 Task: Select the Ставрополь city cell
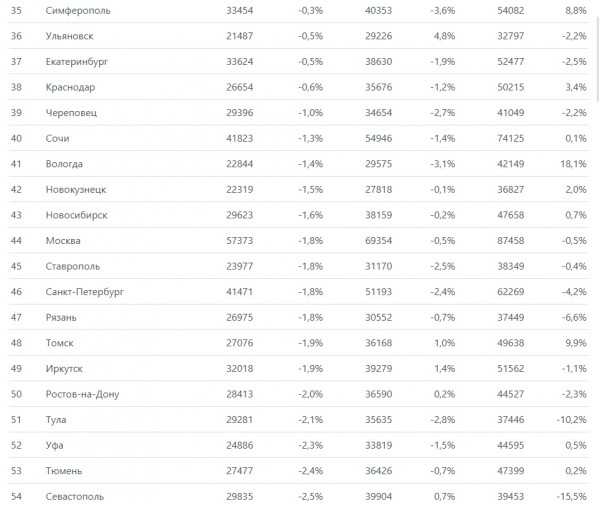pos(73,266)
